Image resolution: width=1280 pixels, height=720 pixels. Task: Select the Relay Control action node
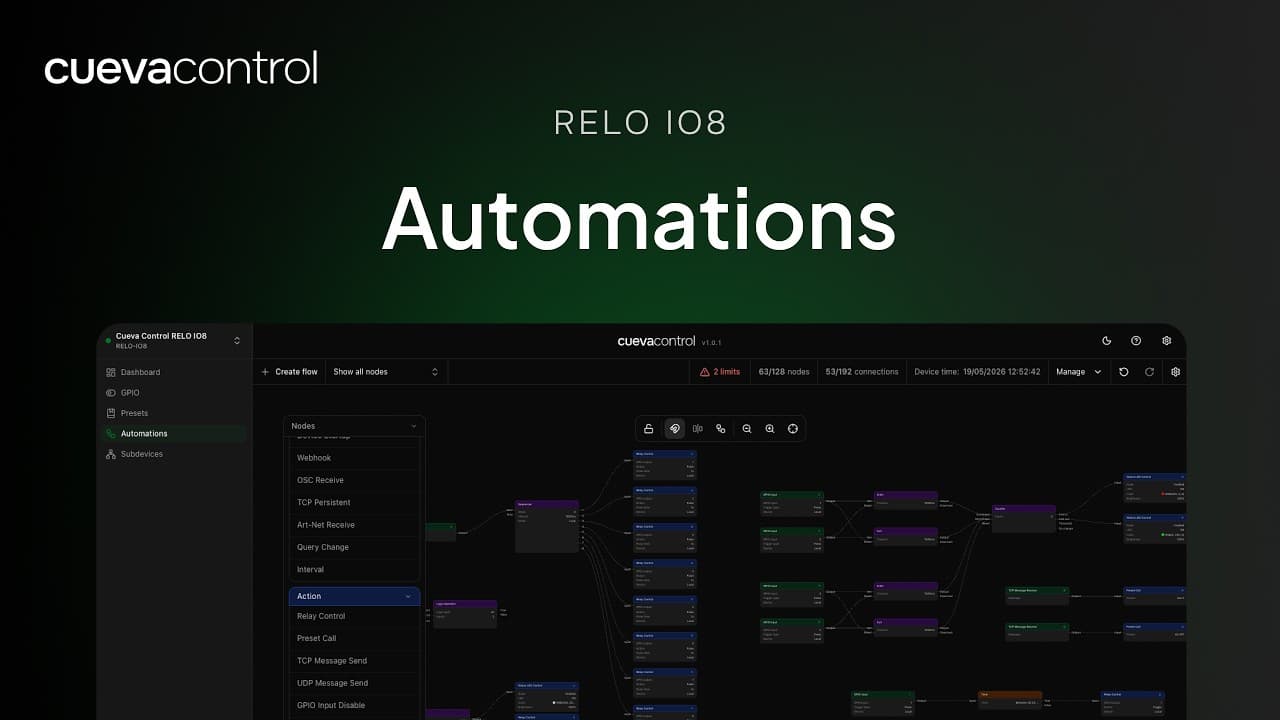[x=354, y=616]
